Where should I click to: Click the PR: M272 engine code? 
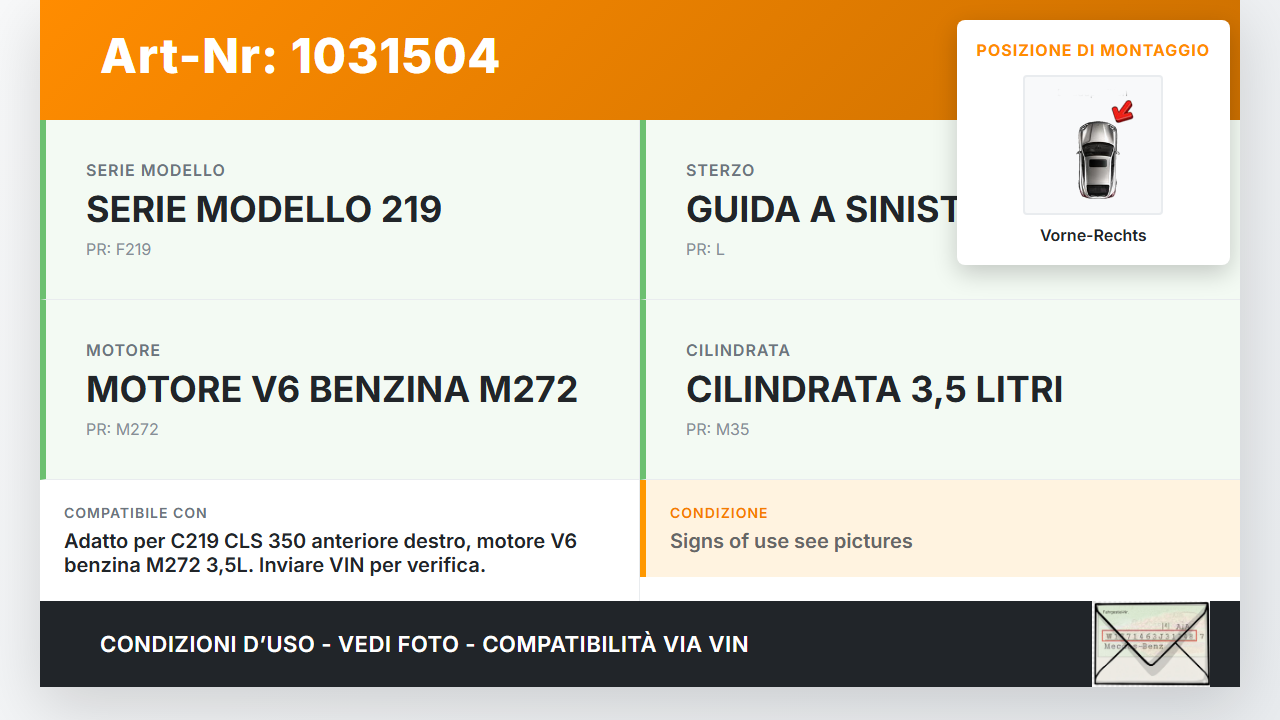(x=122, y=430)
